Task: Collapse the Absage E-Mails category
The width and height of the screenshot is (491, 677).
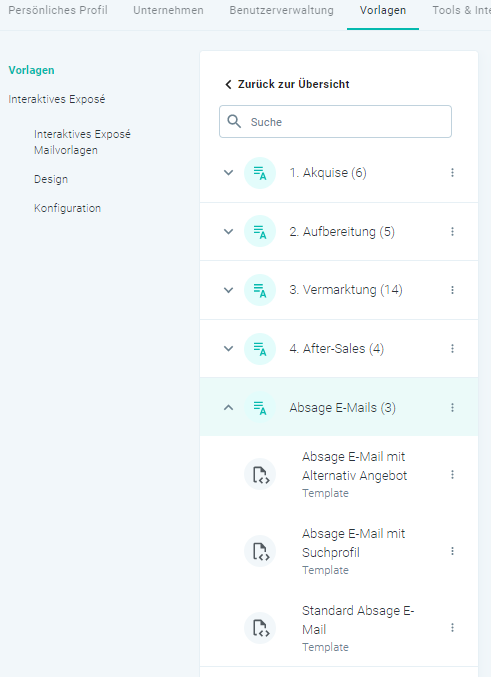Action: click(228, 408)
